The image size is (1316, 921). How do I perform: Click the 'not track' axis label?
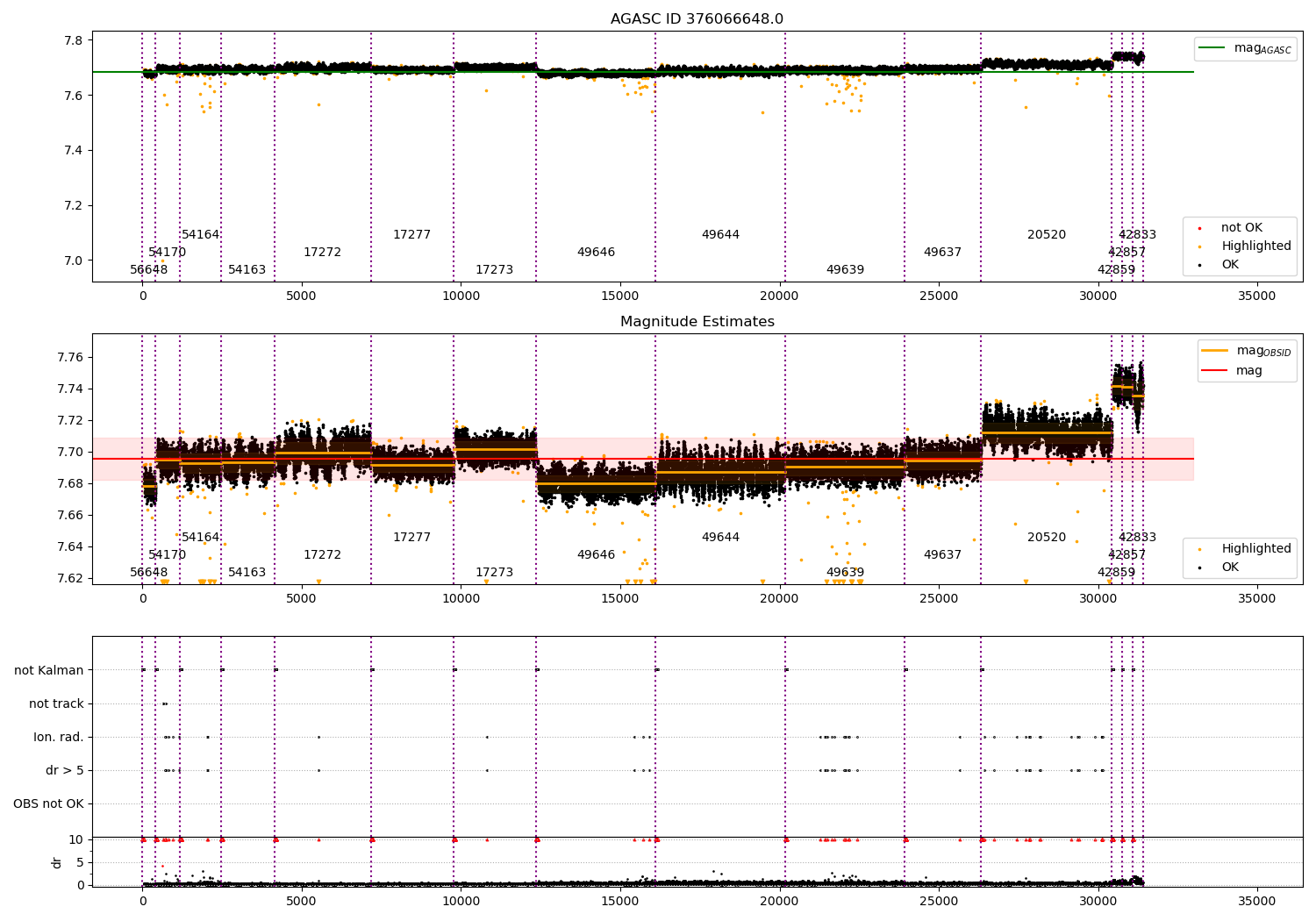pos(56,703)
